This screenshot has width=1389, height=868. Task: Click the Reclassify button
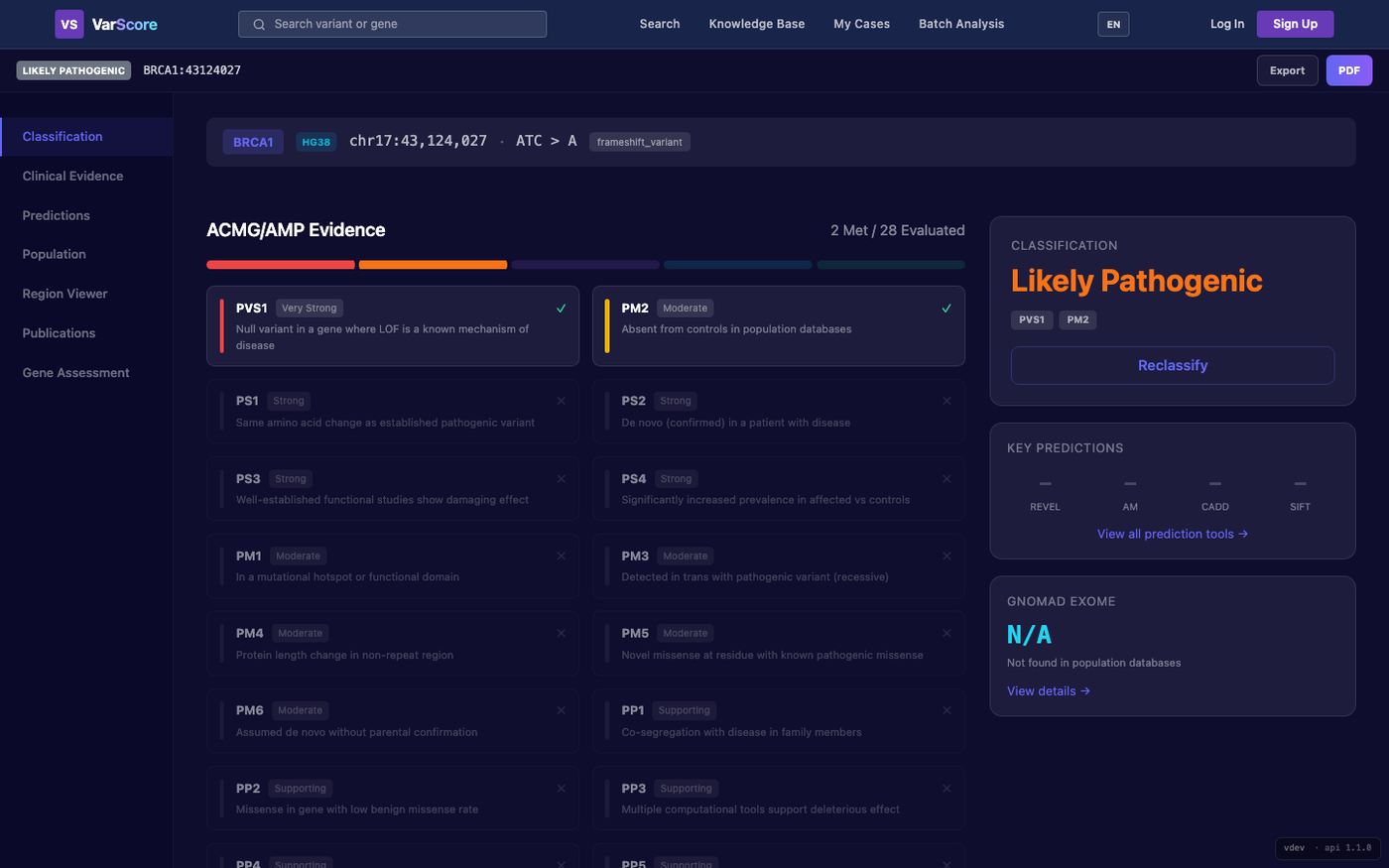coord(1173,365)
